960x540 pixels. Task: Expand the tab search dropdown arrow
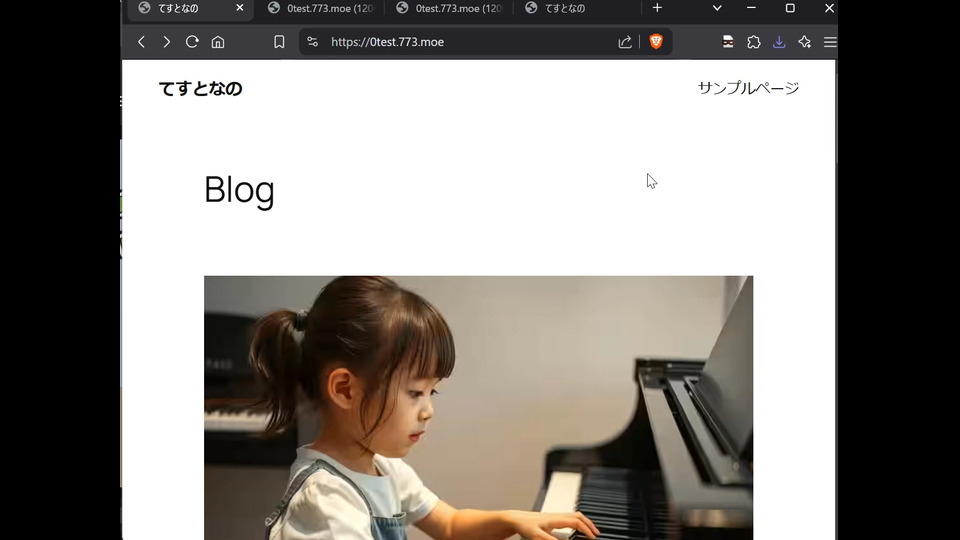717,8
